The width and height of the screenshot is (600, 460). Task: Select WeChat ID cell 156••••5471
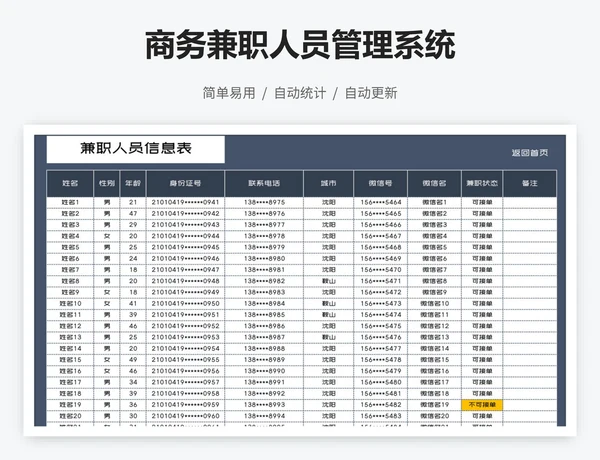pyautogui.click(x=381, y=281)
